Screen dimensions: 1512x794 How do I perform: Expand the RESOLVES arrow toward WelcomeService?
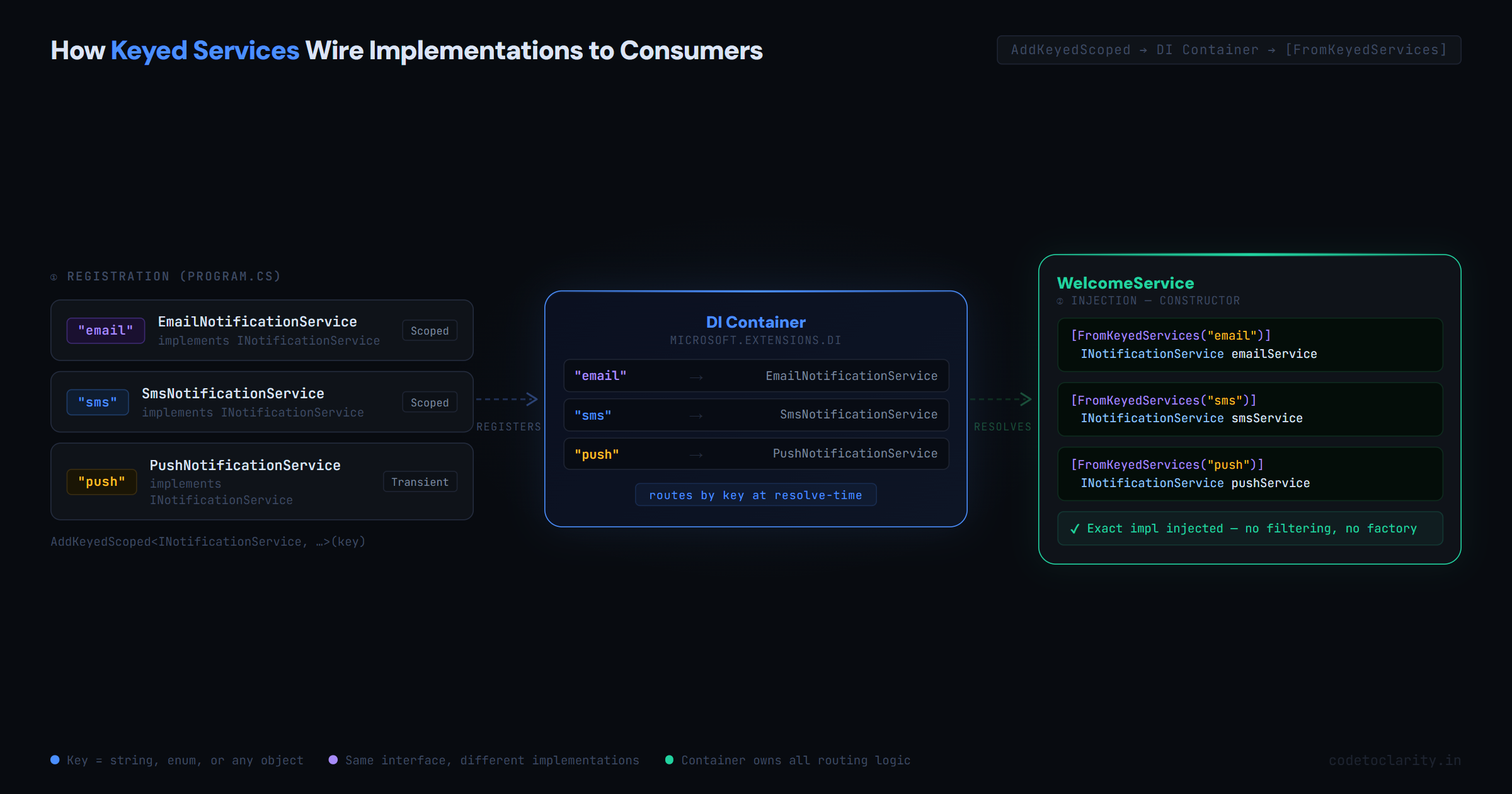coord(1002,399)
